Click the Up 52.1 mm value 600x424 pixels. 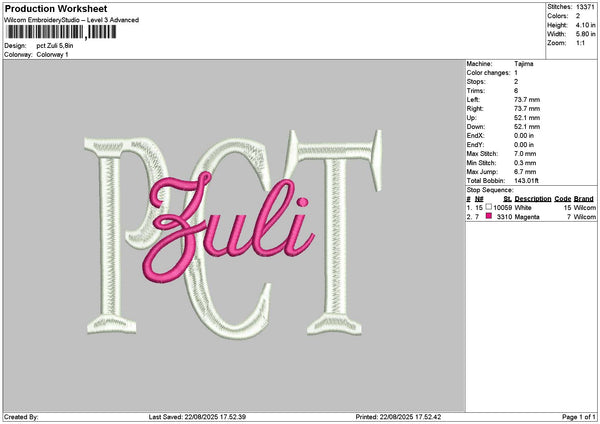(527, 117)
